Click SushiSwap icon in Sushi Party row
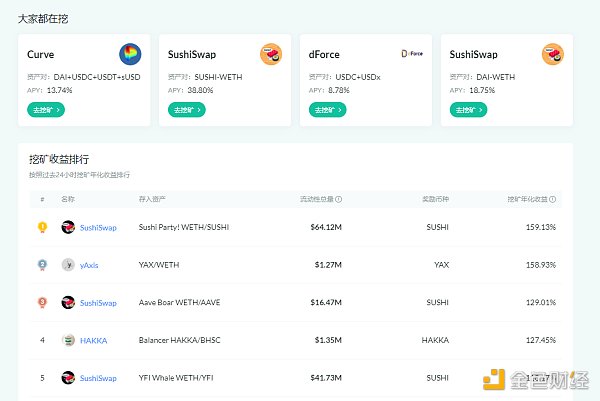This screenshot has height=401, width=600. (x=68, y=227)
